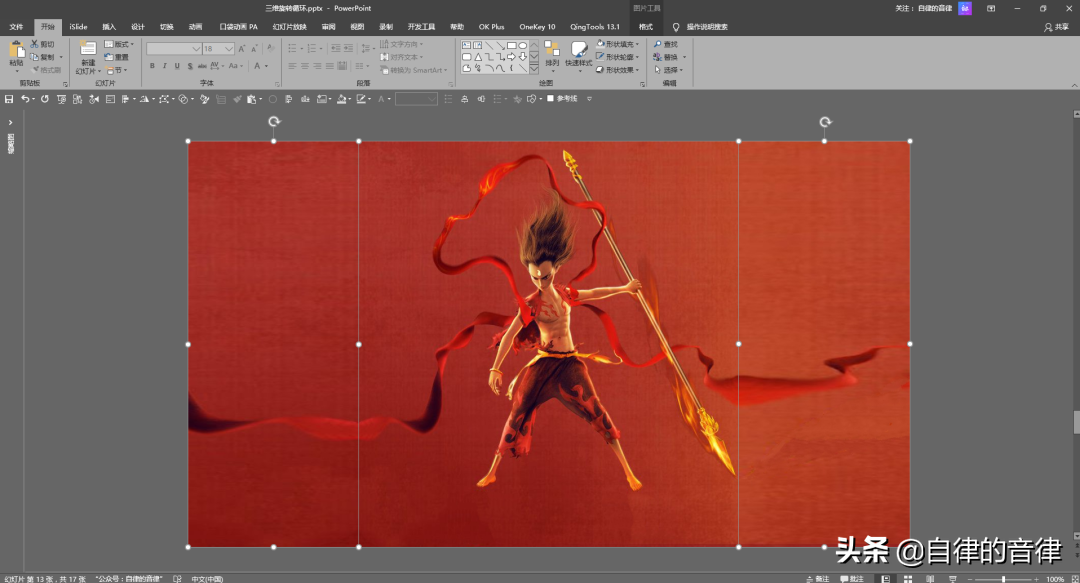Click the numbered list icon

[x=313, y=49]
